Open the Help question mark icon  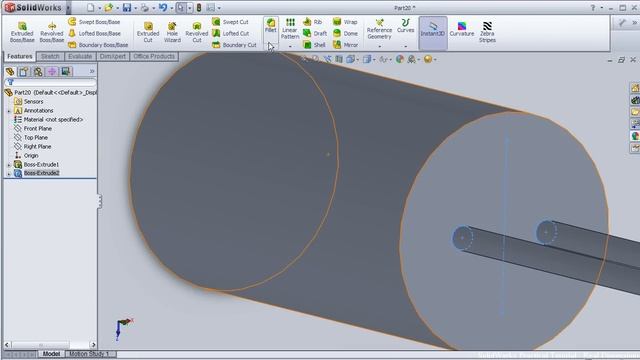tap(593, 8)
